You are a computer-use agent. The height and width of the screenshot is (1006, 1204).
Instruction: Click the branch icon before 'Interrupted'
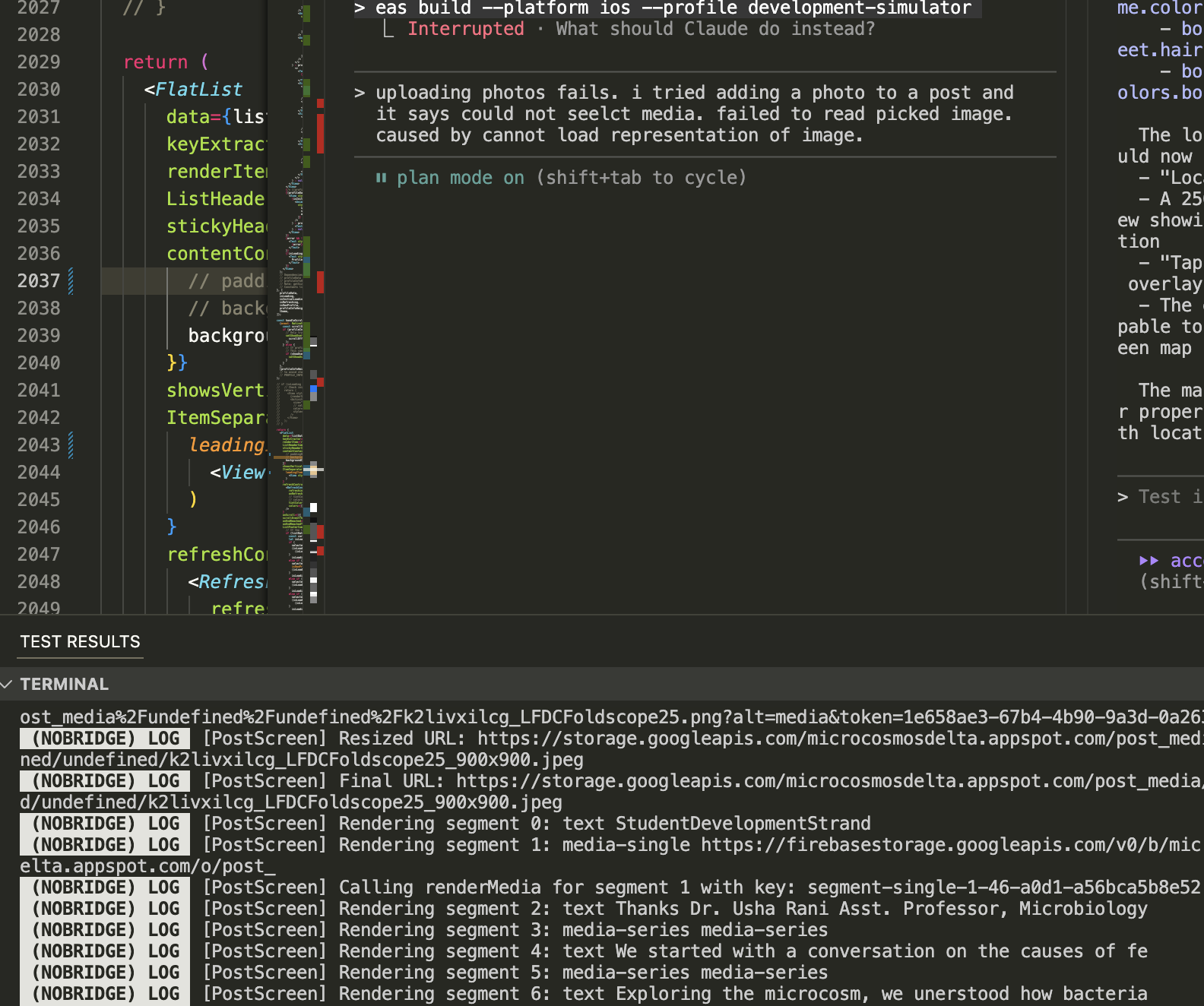point(388,30)
